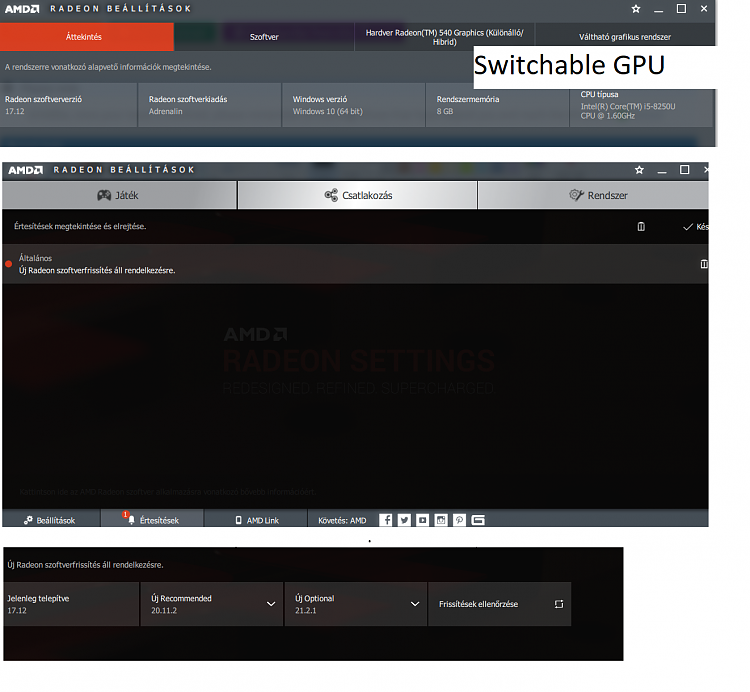Viewport: 750px width, 692px height.
Task: Click the Gaming Evolved icon after Pinterest
Action: [x=478, y=520]
